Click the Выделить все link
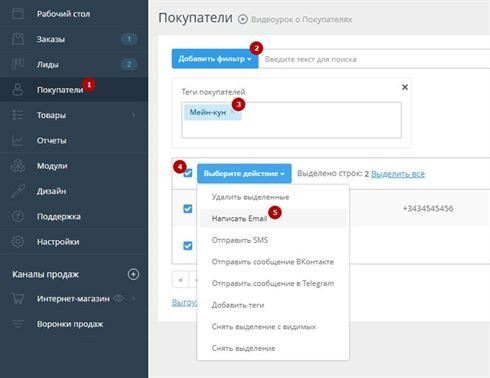This screenshot has width=490, height=378. point(398,174)
